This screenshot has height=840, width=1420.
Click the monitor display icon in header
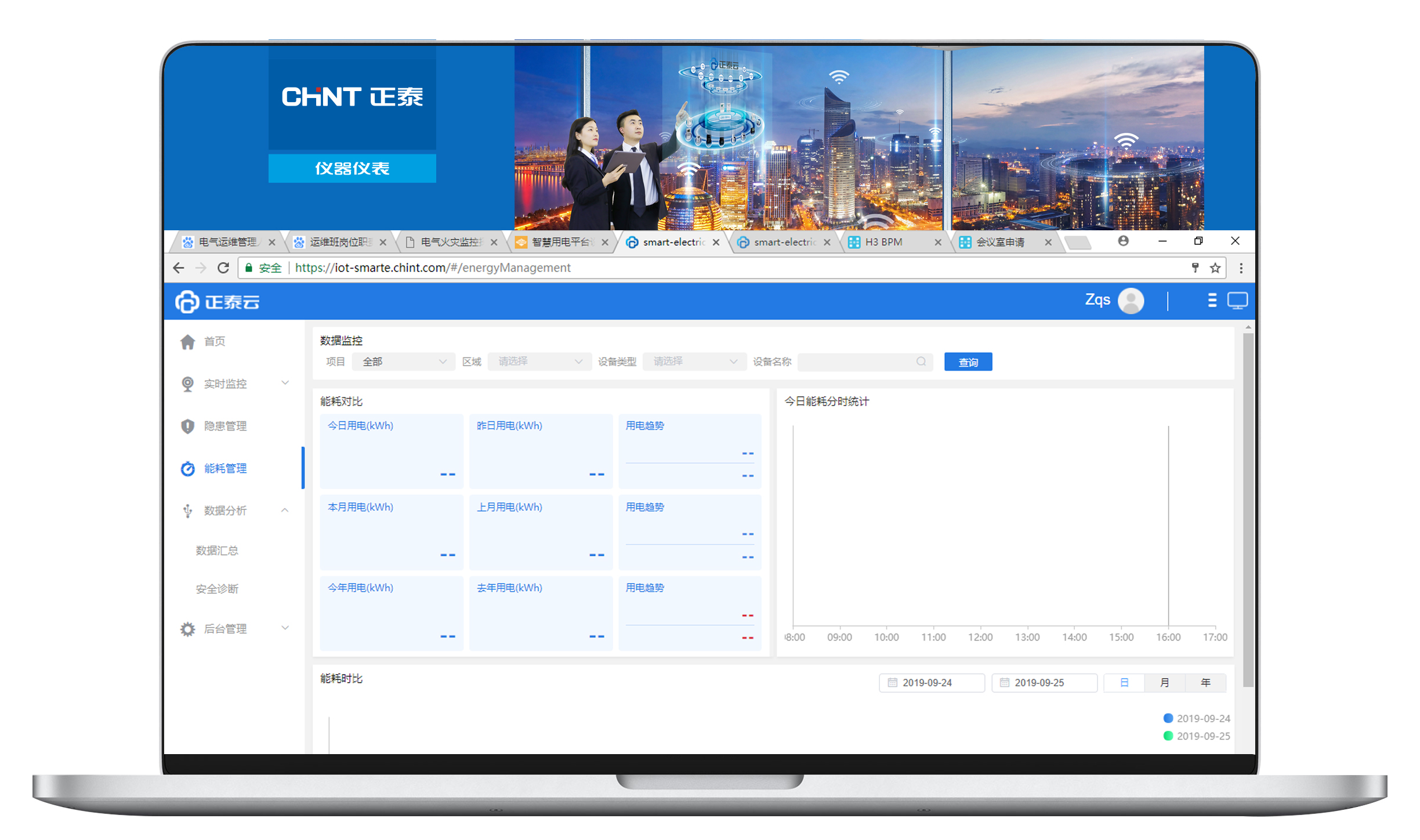coord(1237,300)
